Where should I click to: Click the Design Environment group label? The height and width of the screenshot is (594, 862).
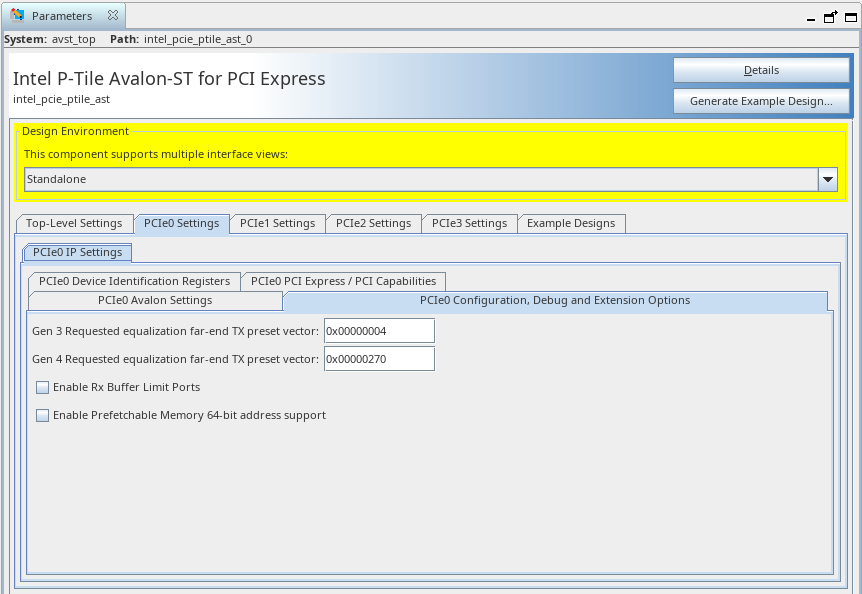tap(75, 131)
